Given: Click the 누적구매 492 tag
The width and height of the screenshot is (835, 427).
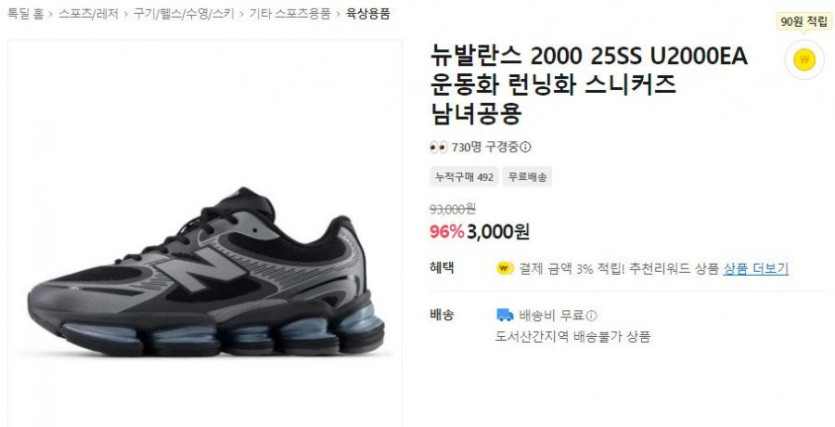Looking at the screenshot, I should point(464,177).
